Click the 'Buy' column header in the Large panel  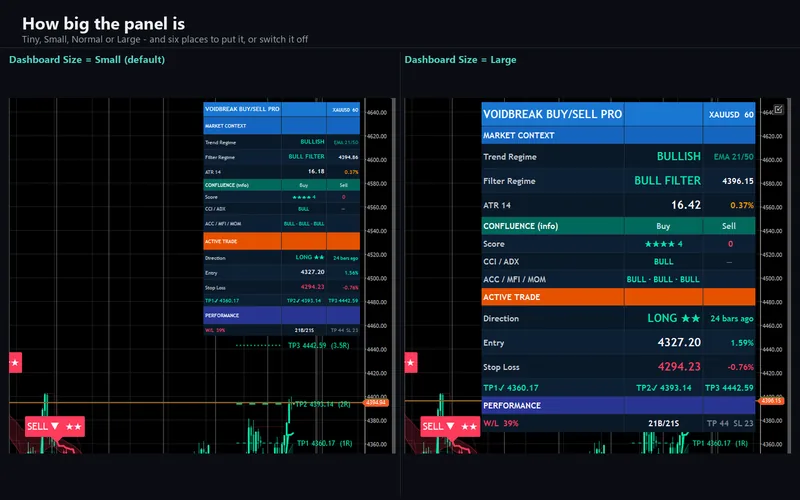point(663,226)
